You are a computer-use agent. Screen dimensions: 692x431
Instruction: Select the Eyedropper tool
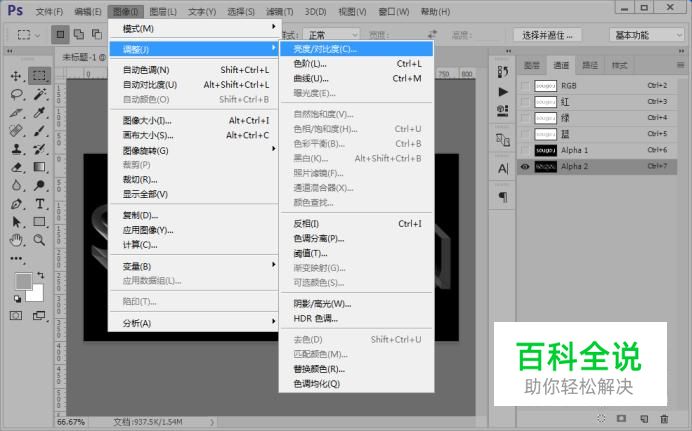tap(40, 112)
